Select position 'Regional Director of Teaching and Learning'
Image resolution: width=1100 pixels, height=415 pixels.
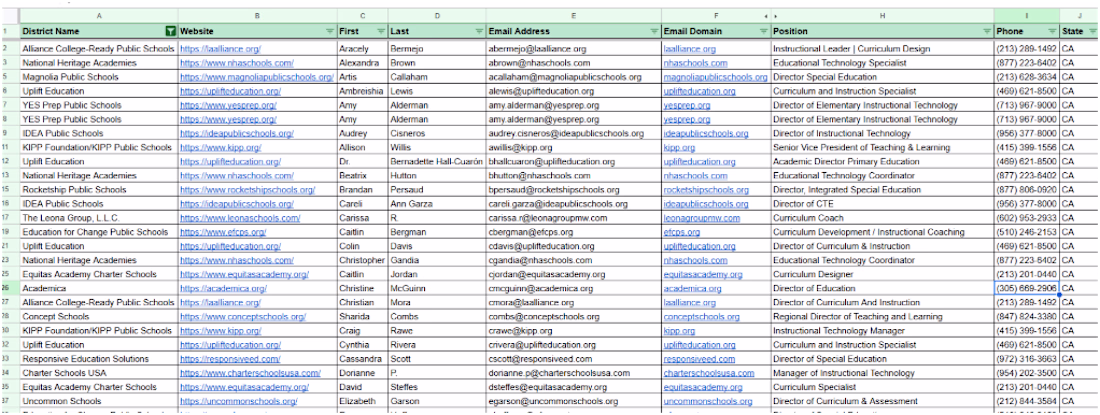pyautogui.click(x=883, y=317)
